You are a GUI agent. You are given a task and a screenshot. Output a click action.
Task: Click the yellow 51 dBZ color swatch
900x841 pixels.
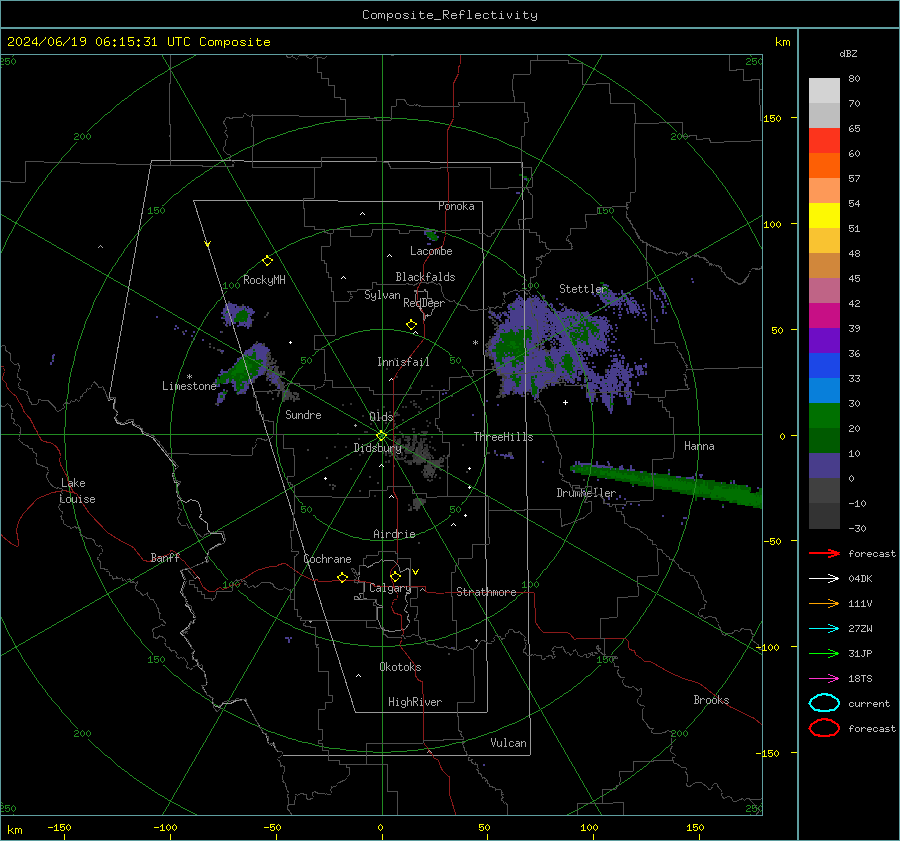pyautogui.click(x=824, y=216)
